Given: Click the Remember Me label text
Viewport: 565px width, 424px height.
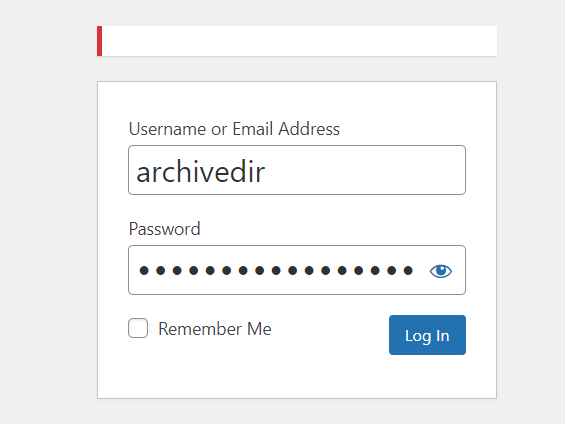Looking at the screenshot, I should [215, 329].
